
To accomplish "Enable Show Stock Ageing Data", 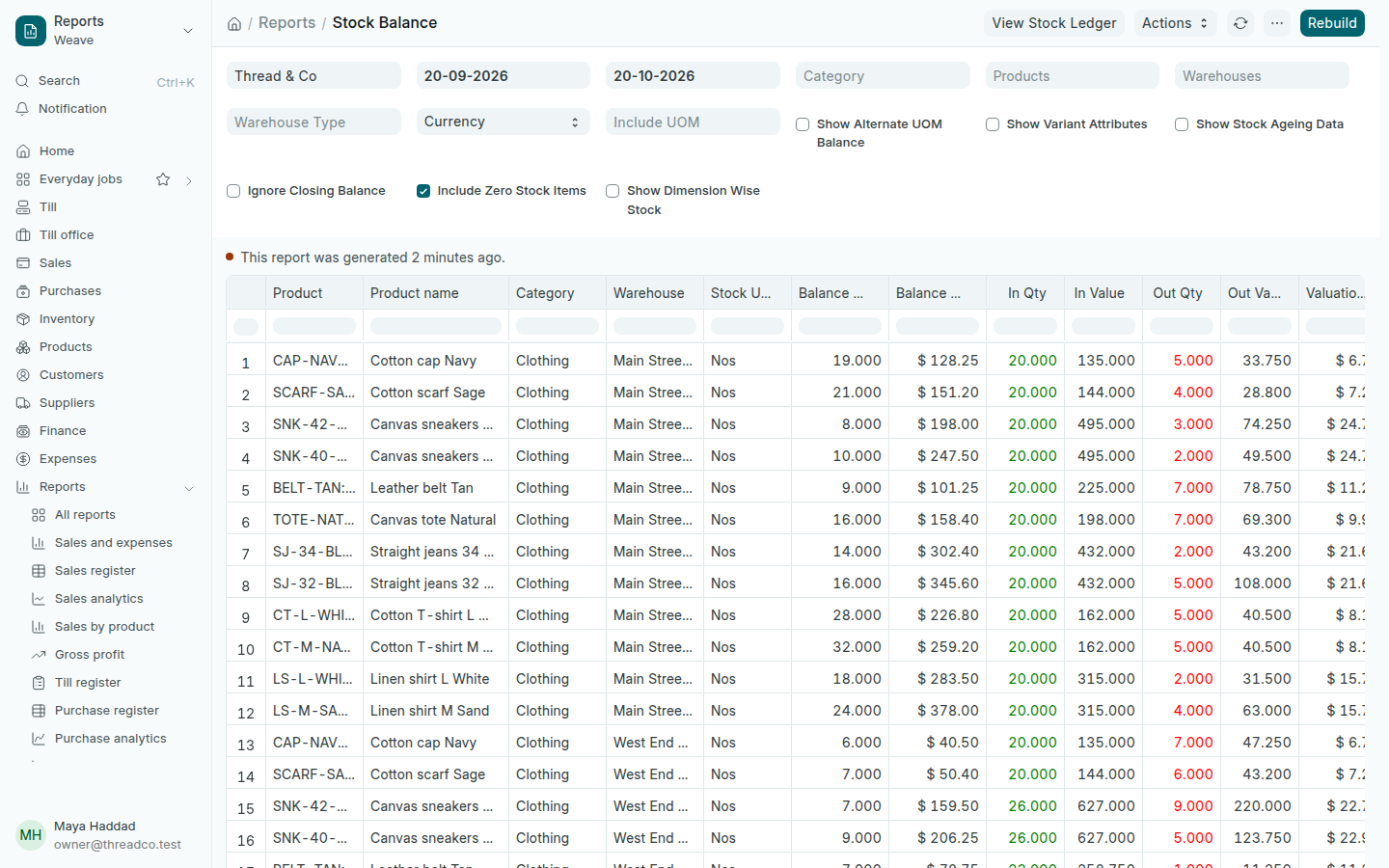I will [x=1181, y=124].
